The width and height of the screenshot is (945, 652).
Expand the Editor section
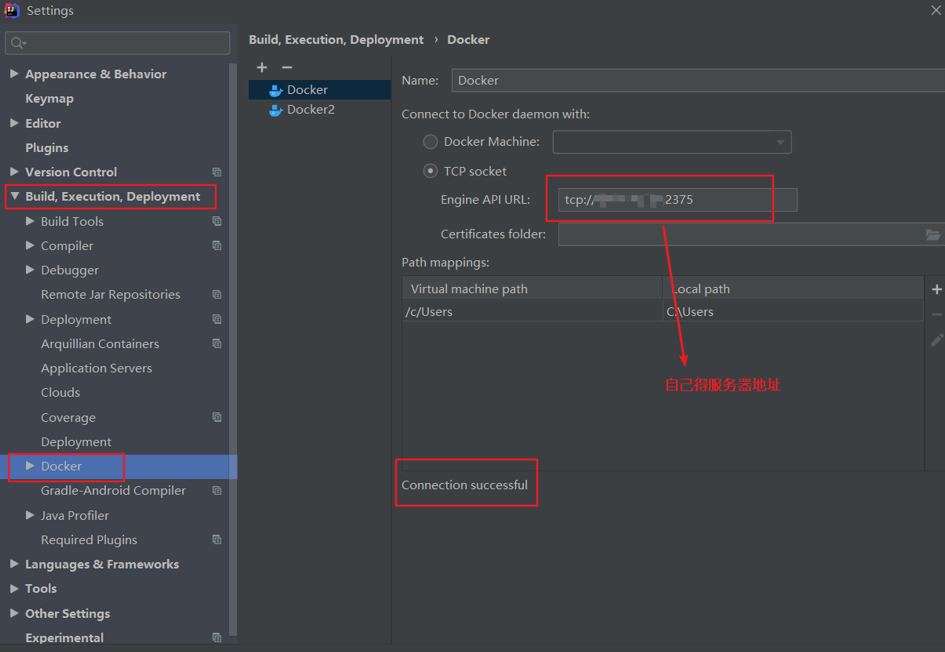click(x=14, y=123)
